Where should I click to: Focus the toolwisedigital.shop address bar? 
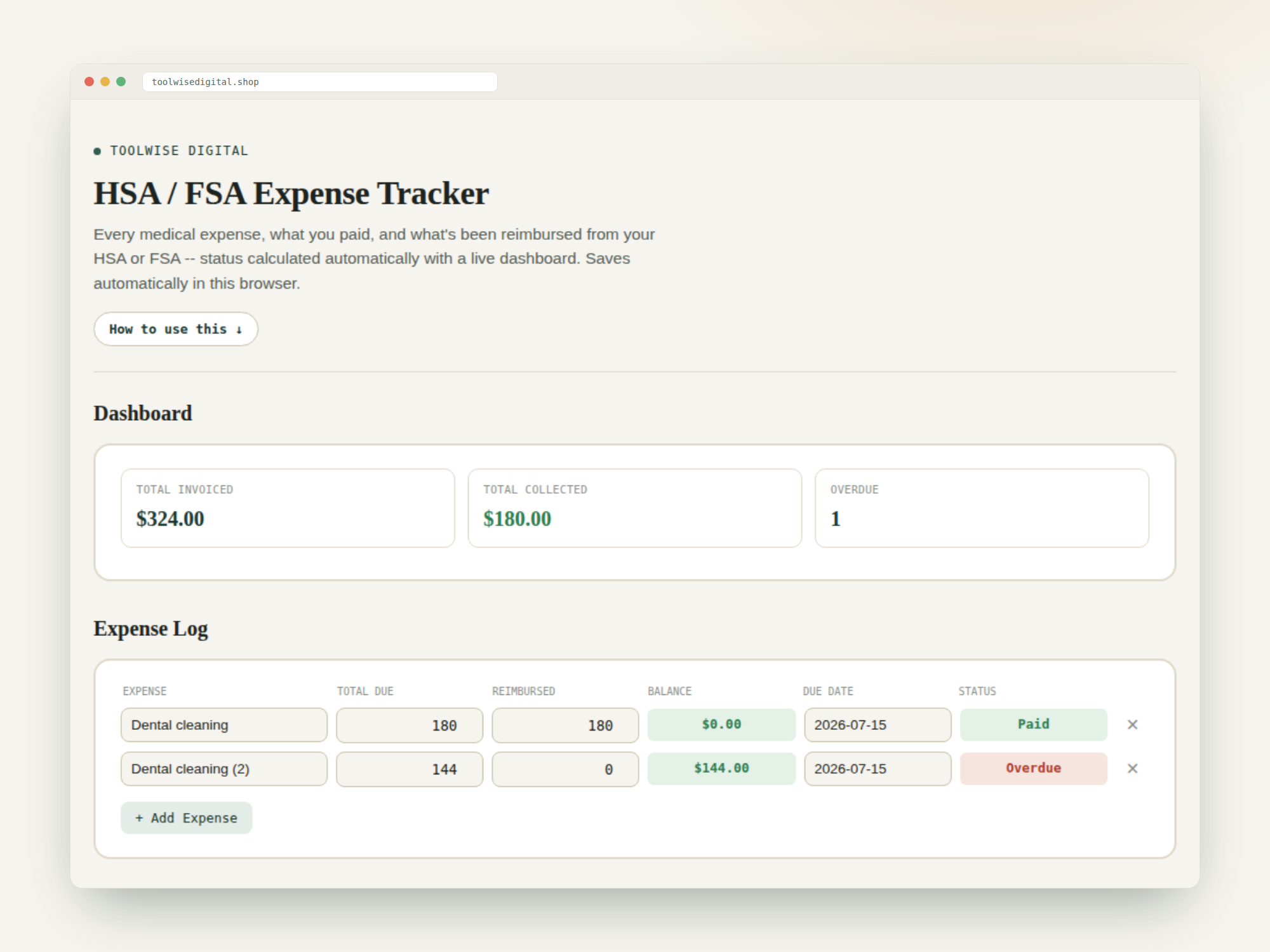pos(319,82)
